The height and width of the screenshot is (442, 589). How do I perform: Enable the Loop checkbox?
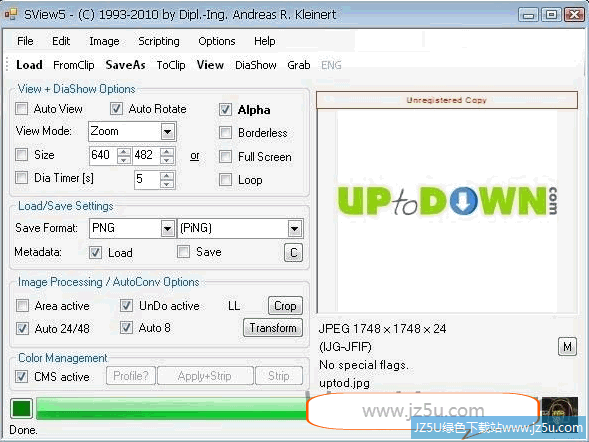(225, 180)
